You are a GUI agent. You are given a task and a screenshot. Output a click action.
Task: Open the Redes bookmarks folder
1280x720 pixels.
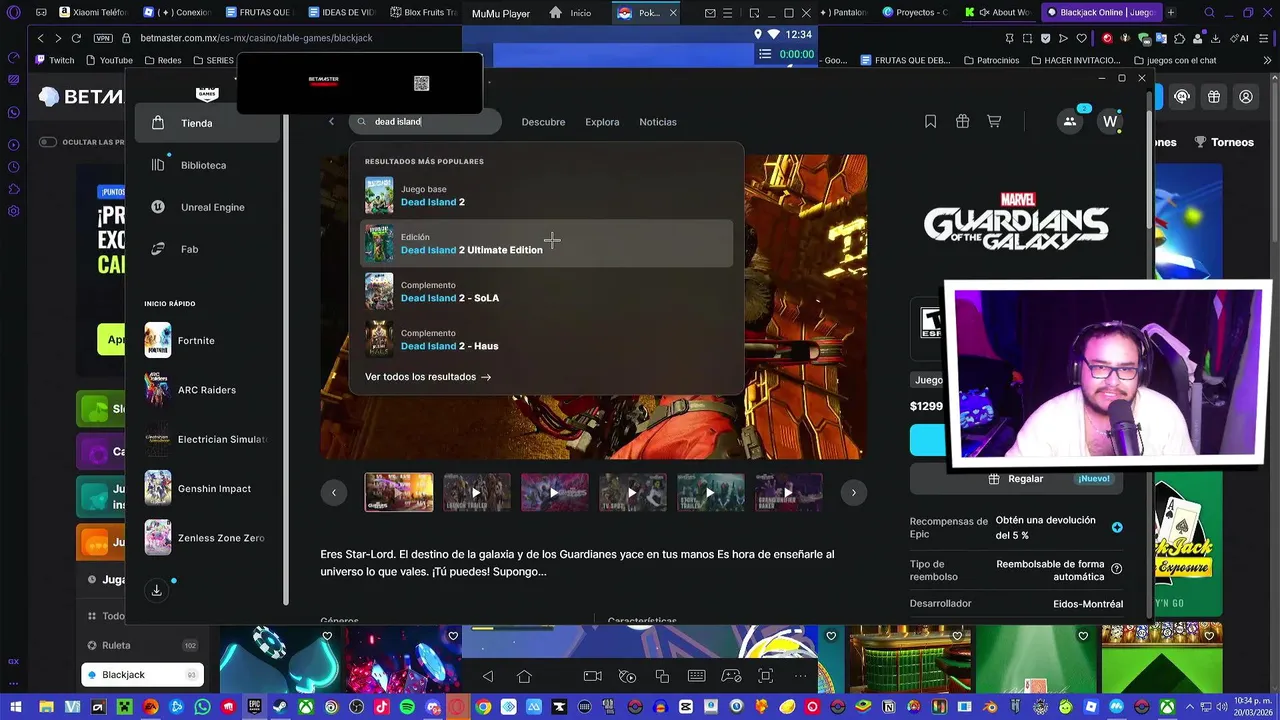point(163,60)
